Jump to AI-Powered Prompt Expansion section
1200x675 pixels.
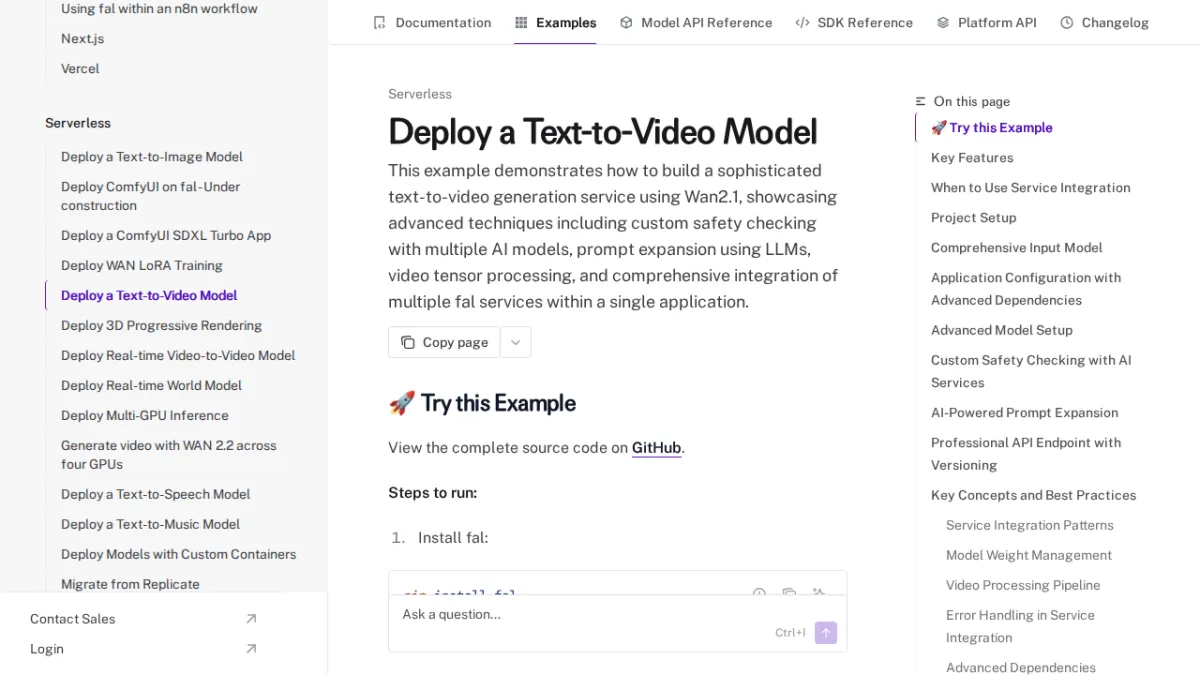click(x=1024, y=413)
